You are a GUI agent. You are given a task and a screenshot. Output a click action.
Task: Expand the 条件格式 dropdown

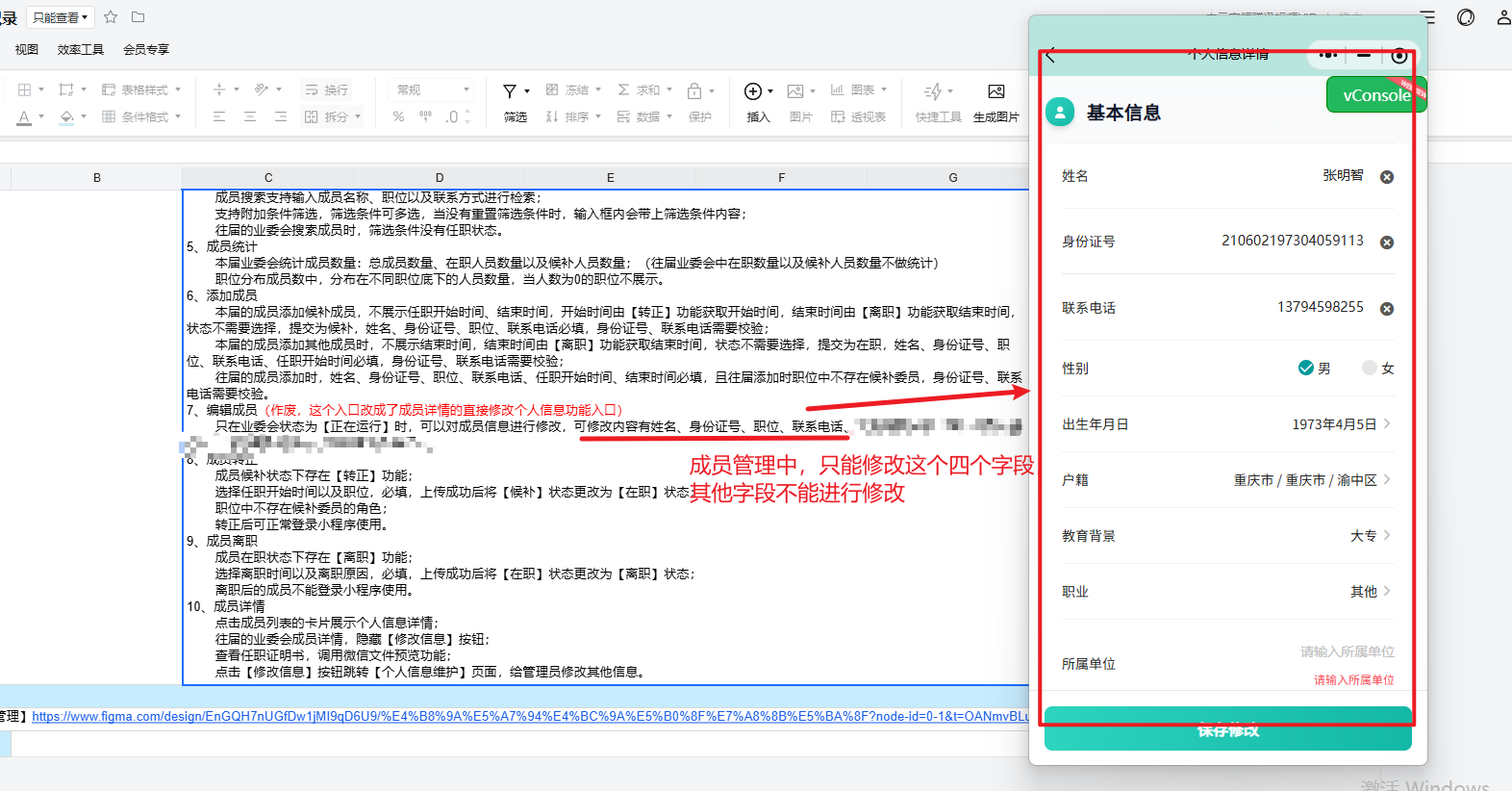(178, 116)
